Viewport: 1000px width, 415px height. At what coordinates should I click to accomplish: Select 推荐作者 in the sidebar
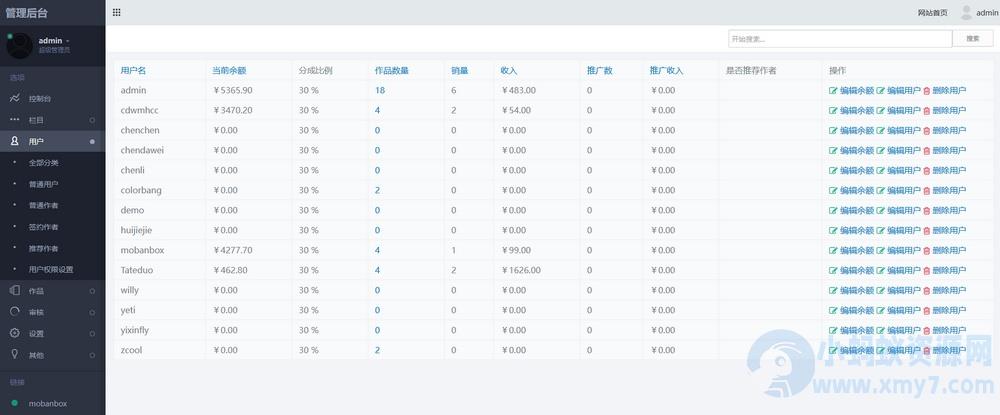click(43, 248)
